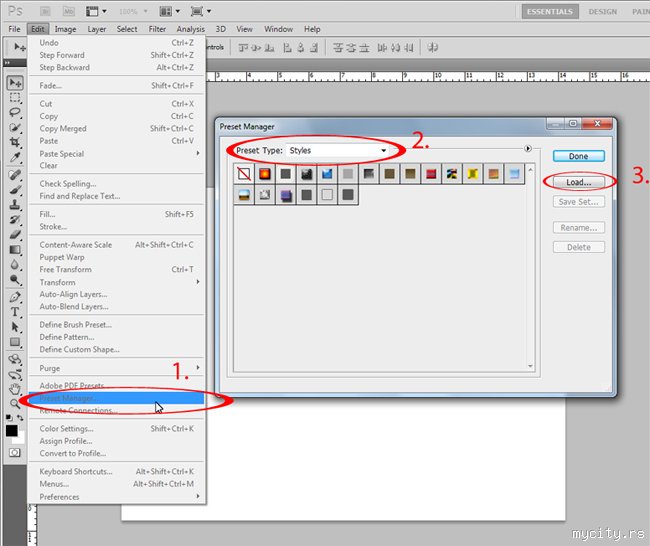Click Done in Preset Manager

point(579,156)
